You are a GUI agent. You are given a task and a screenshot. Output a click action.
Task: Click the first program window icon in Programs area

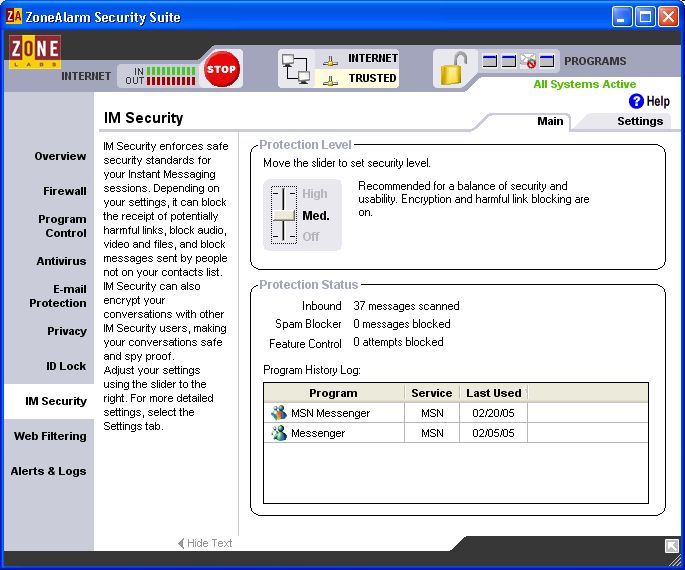tap(490, 61)
